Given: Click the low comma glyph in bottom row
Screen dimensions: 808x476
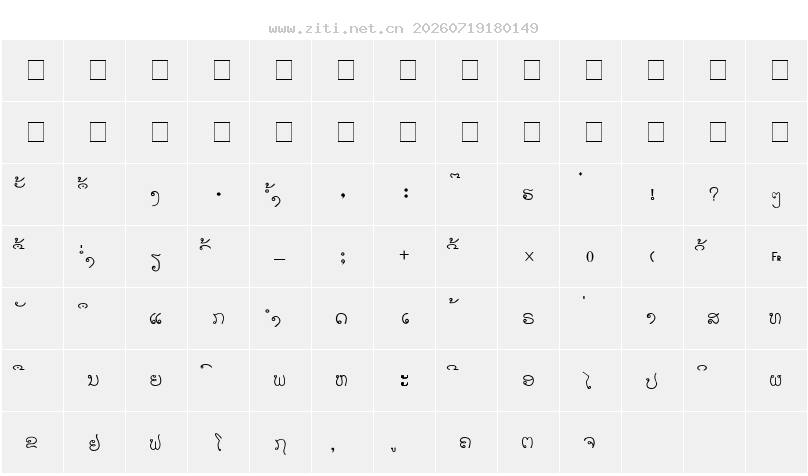Looking at the screenshot, I should (x=332, y=448).
